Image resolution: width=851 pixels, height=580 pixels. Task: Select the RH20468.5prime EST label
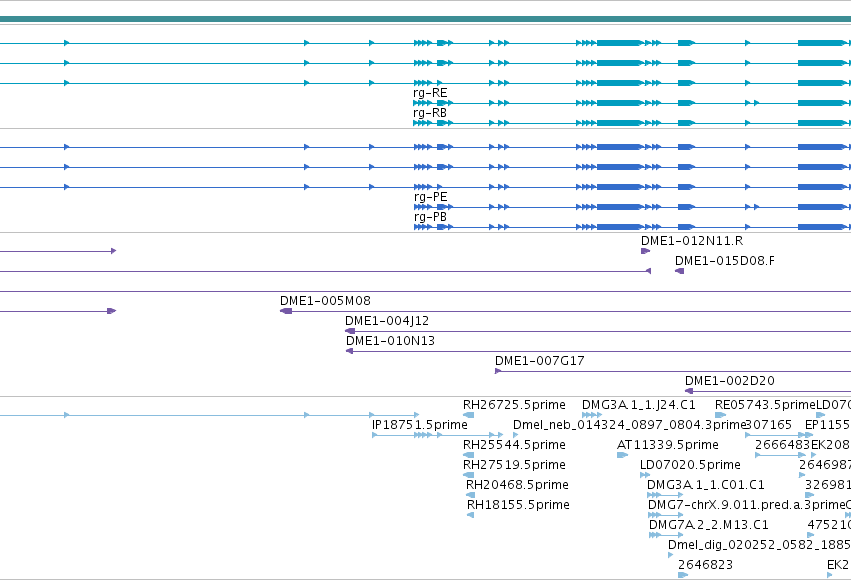(x=517, y=485)
